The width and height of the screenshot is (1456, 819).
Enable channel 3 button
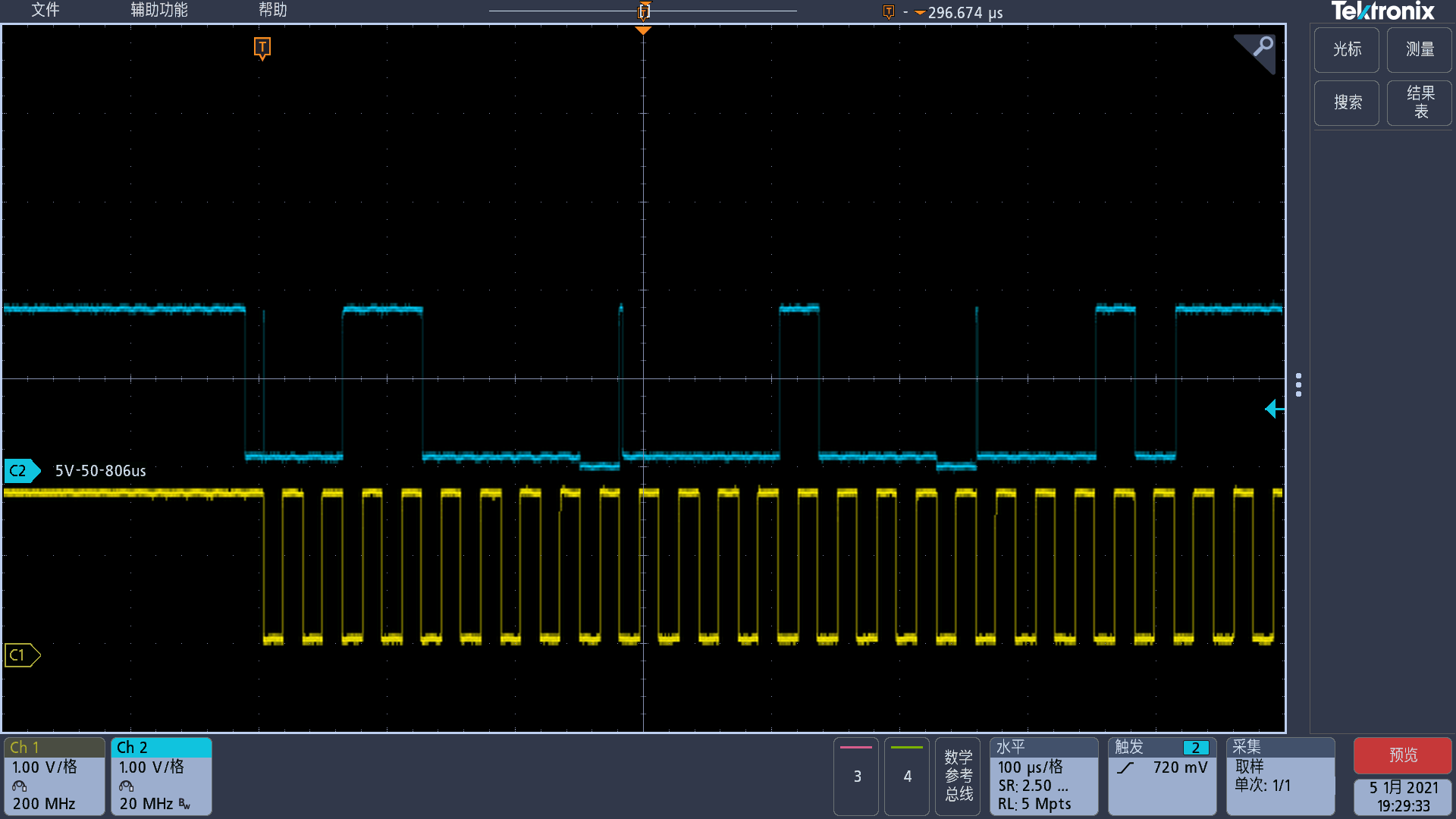(x=856, y=777)
